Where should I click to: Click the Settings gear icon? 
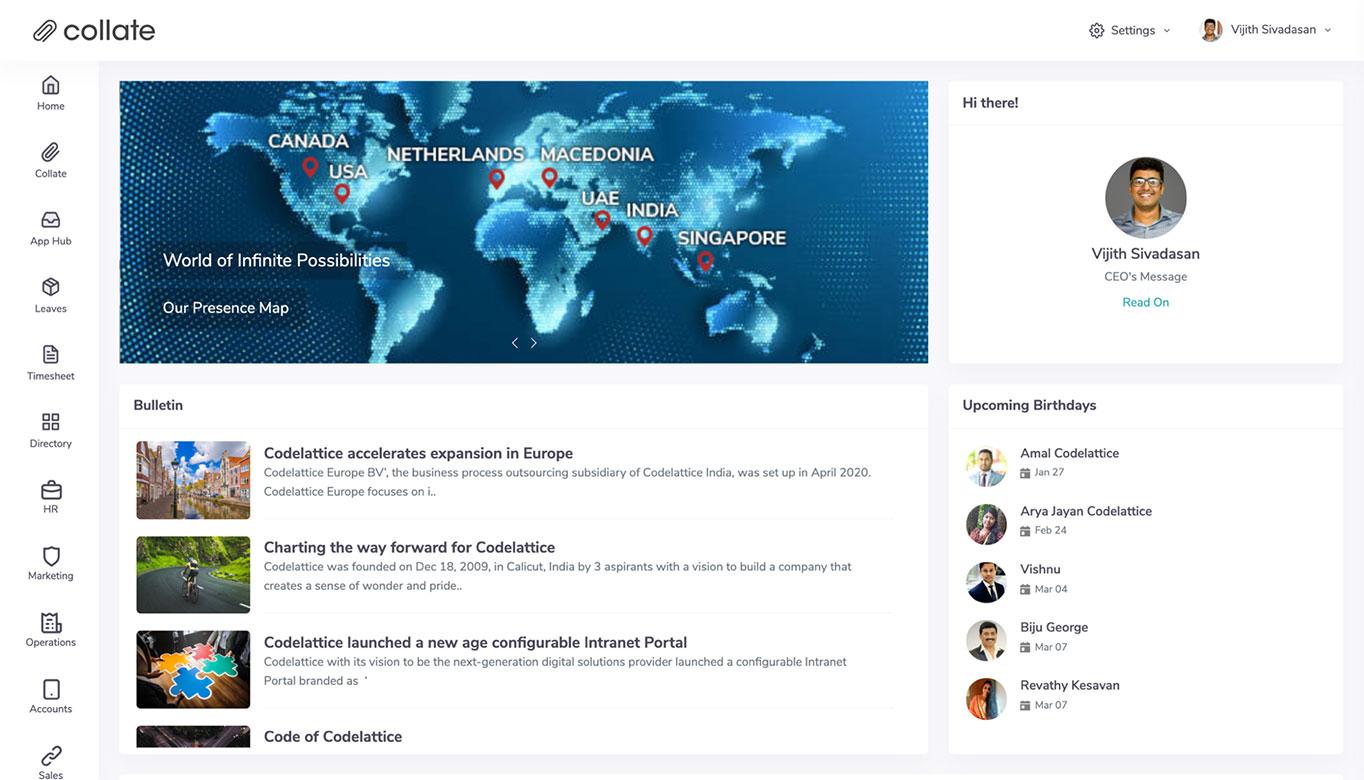coord(1097,30)
